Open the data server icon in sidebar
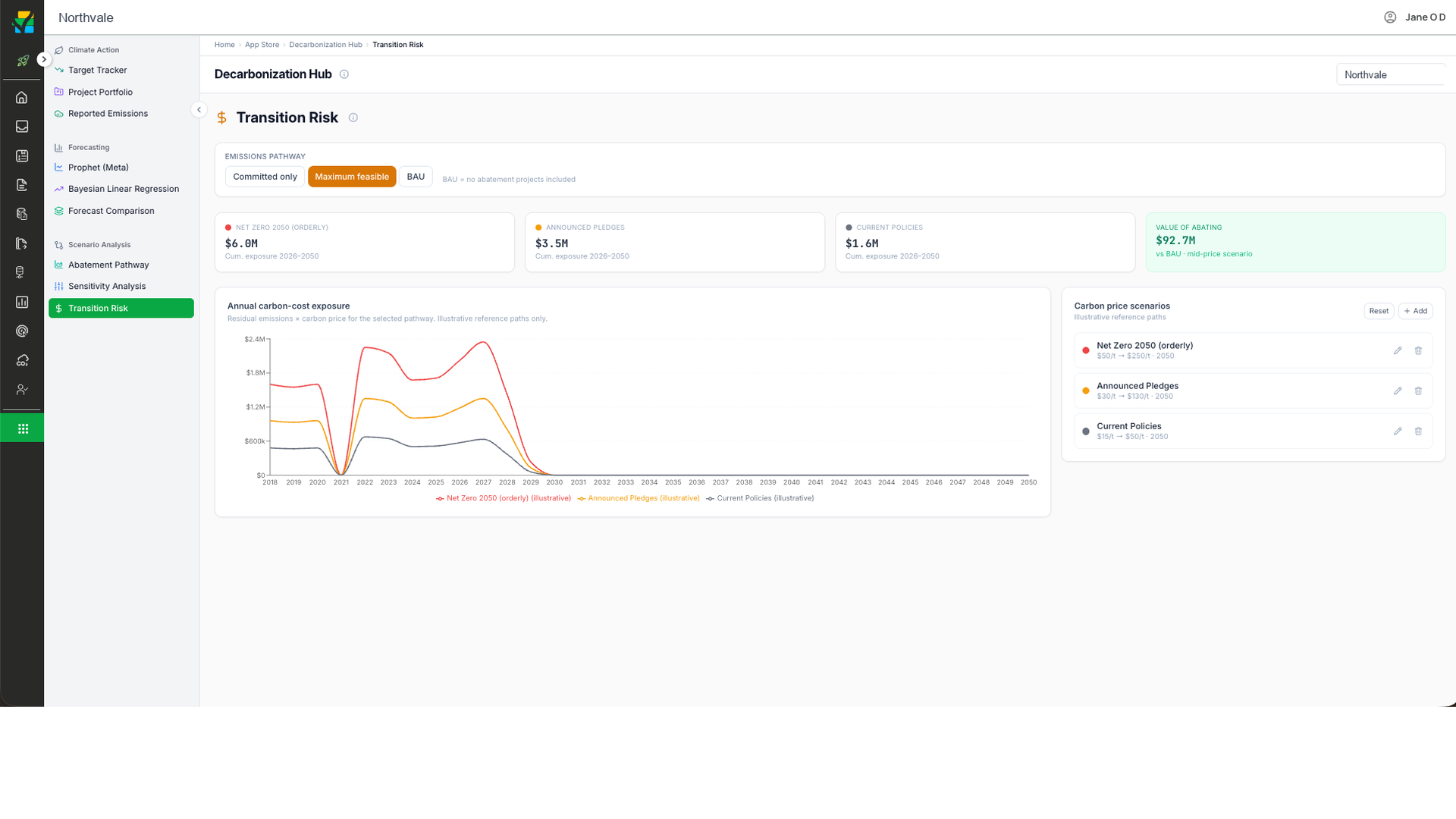The width and height of the screenshot is (1456, 819). [22, 272]
